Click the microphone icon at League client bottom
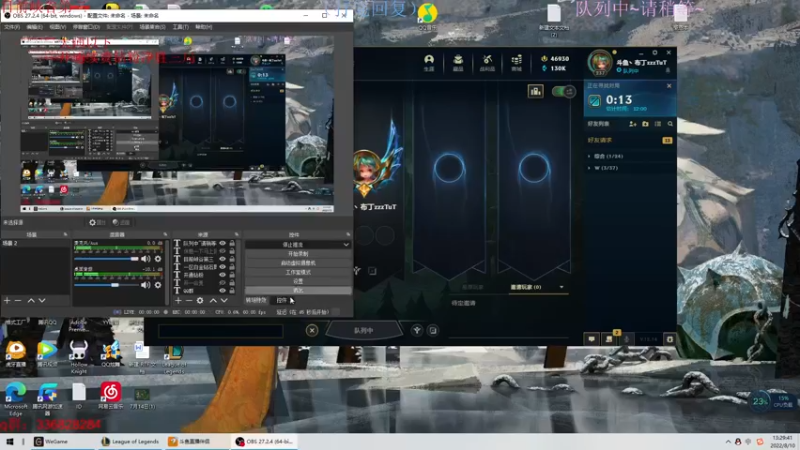Screen dimensions: 800x450 tap(627, 339)
